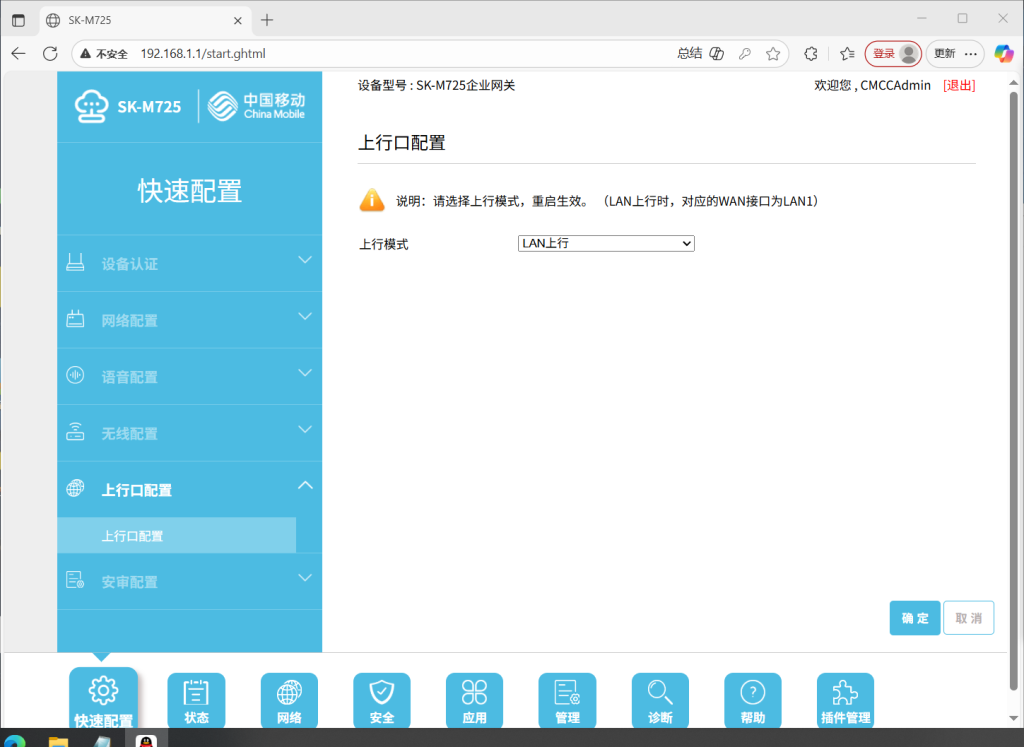Image resolution: width=1024 pixels, height=747 pixels.
Task: Select the 快速配置 gear icon
Action: coord(103,697)
